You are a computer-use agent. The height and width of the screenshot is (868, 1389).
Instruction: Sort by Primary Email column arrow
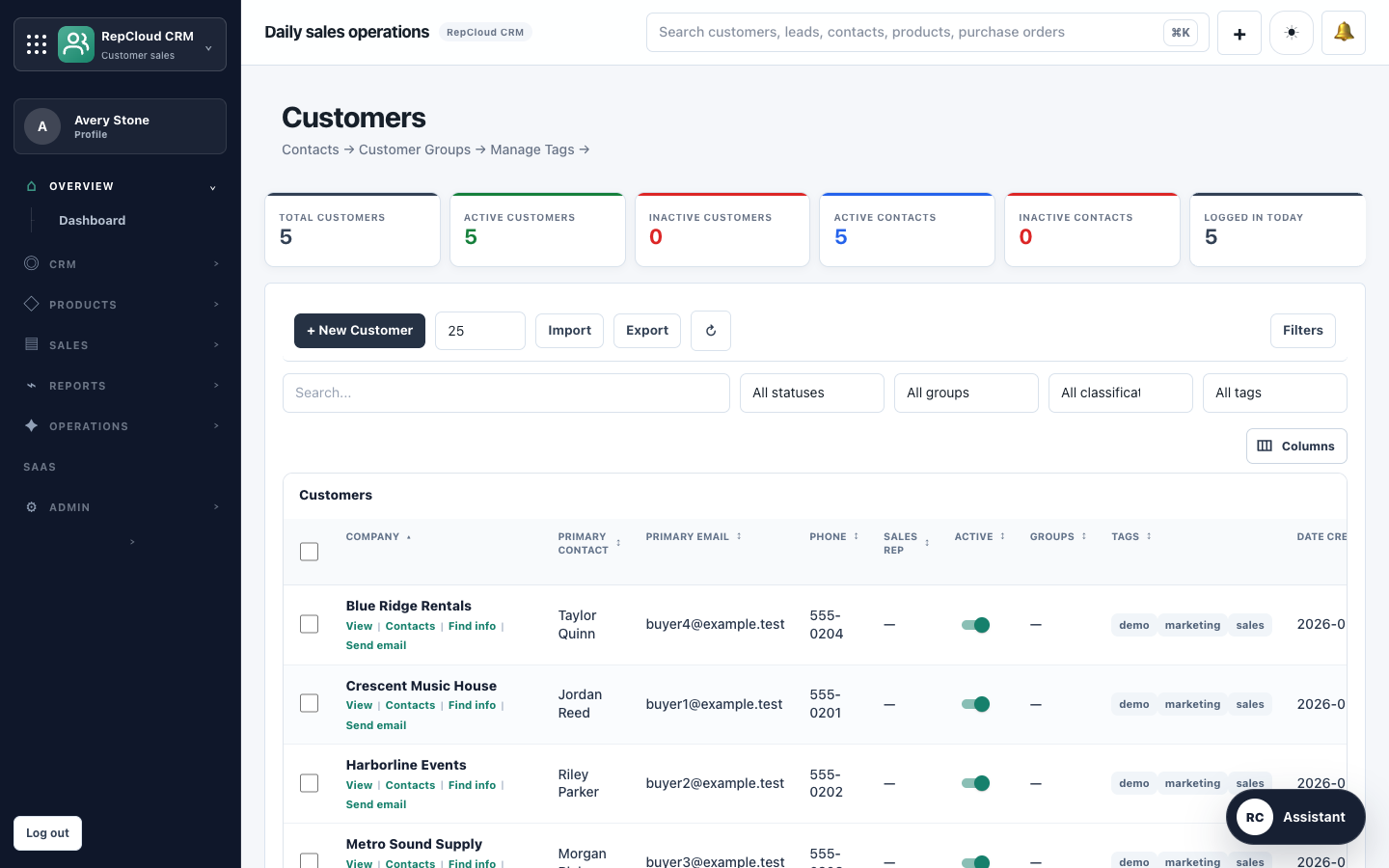(x=739, y=537)
